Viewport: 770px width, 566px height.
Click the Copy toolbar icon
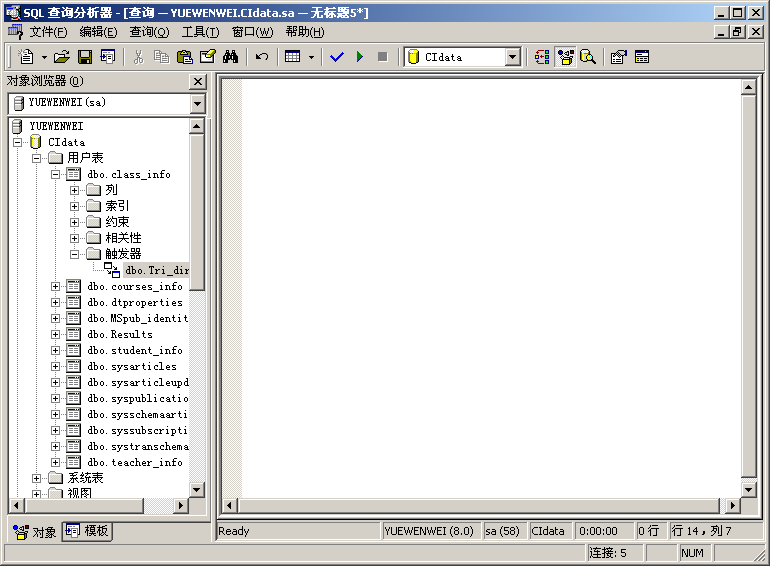[161, 57]
